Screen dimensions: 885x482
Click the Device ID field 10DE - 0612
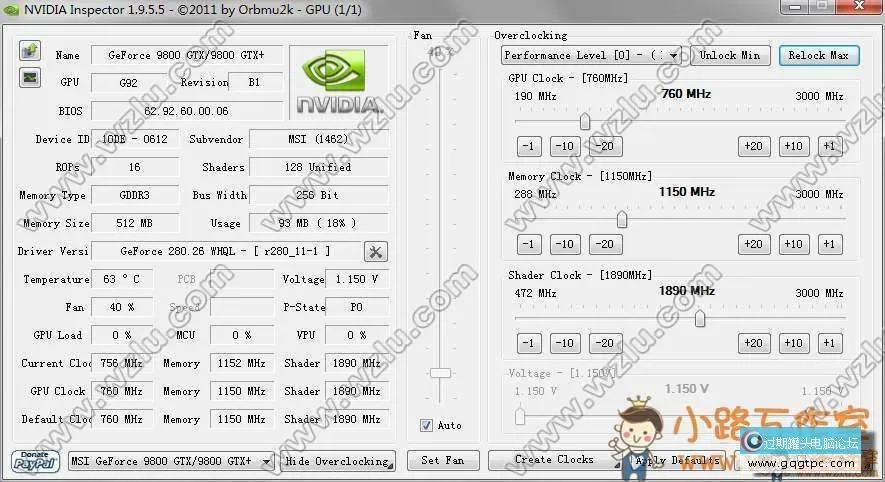pos(135,139)
